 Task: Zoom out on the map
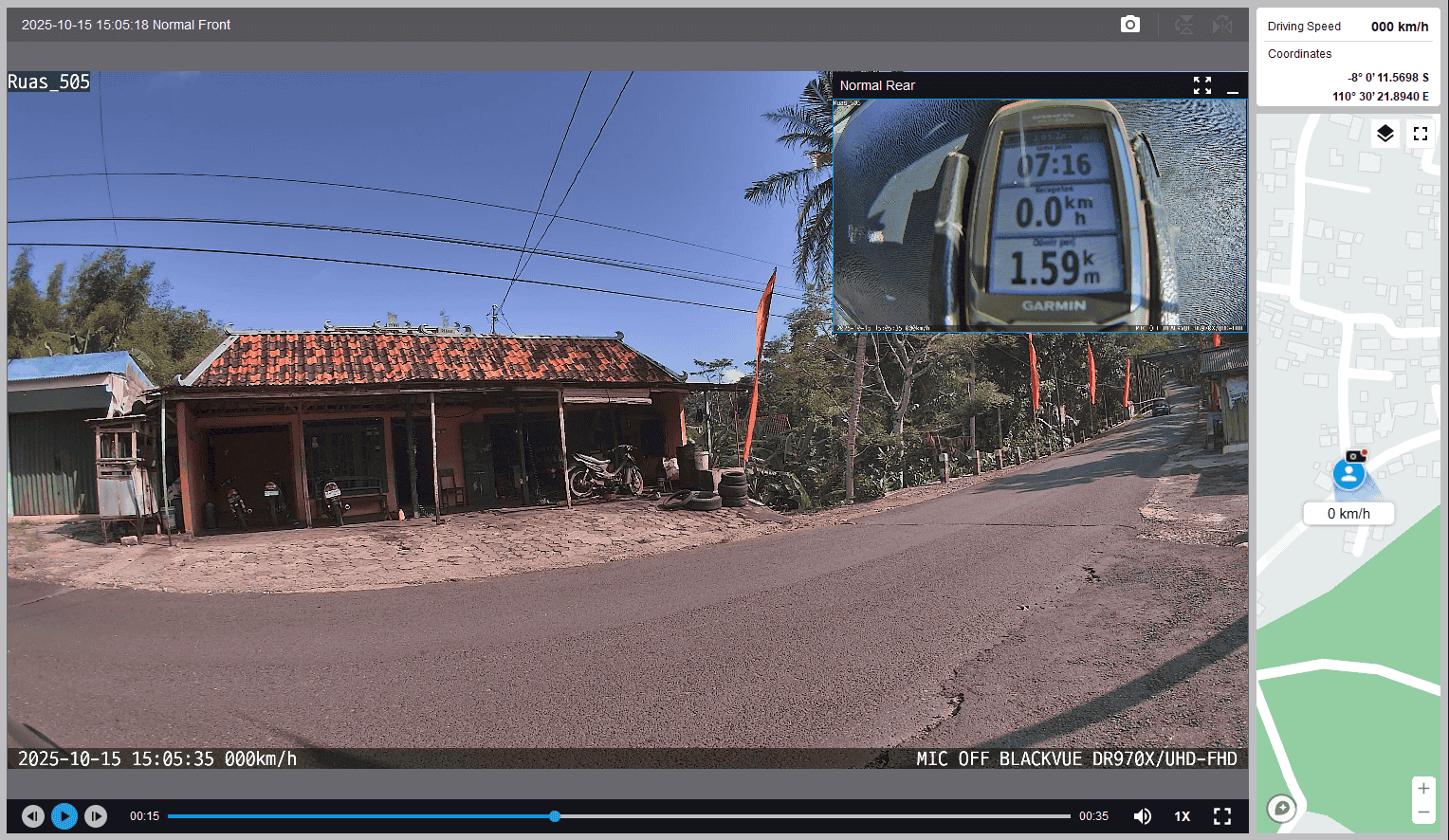(x=1423, y=813)
